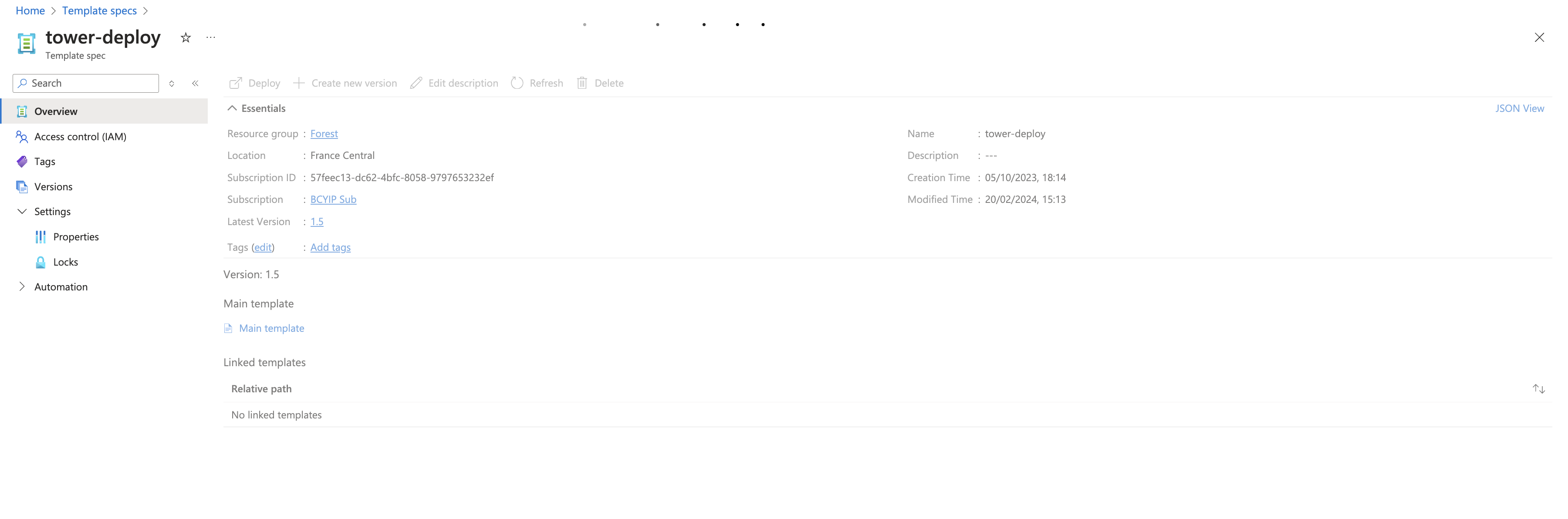Open JSON View link

click(x=1519, y=108)
